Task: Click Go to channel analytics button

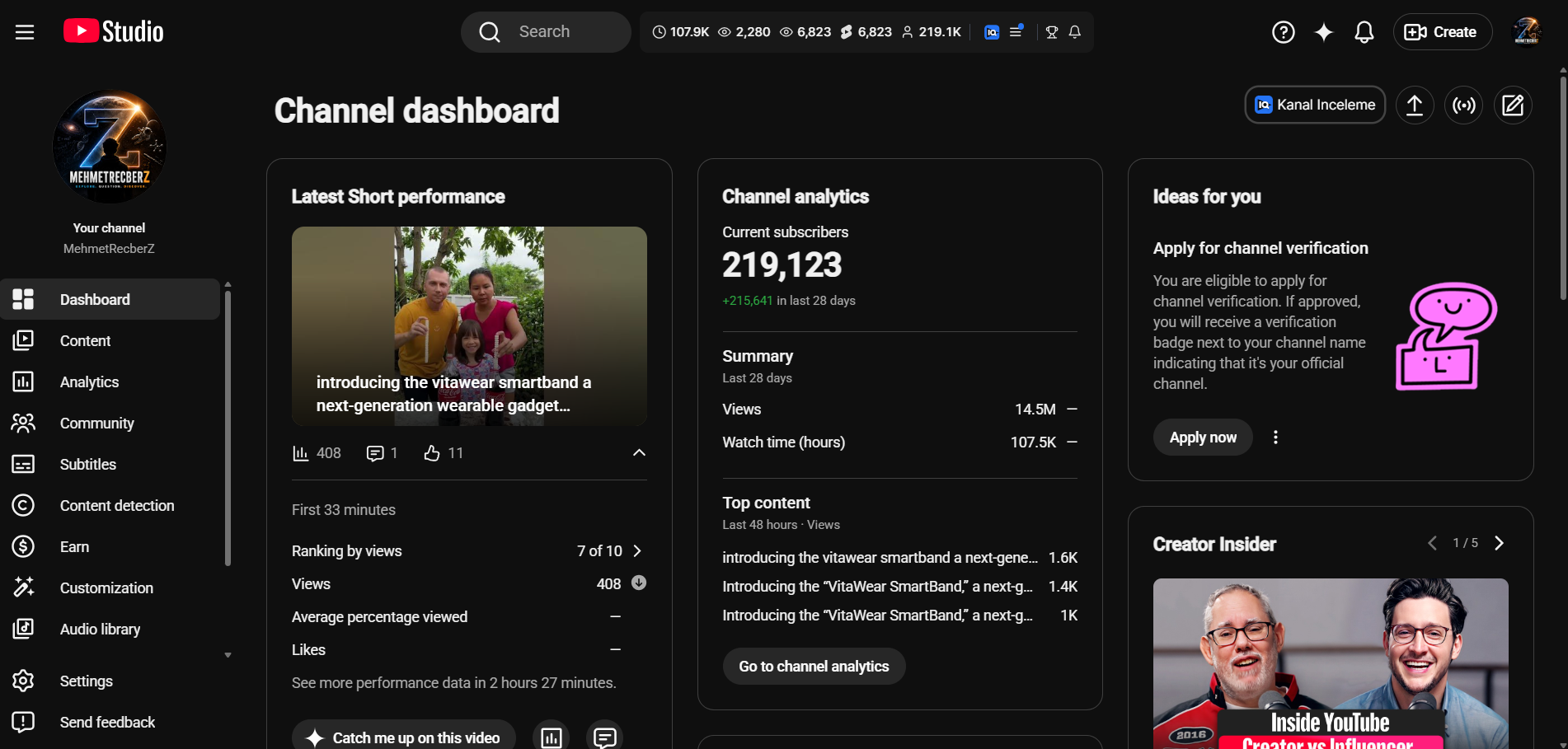Action: 814,667
